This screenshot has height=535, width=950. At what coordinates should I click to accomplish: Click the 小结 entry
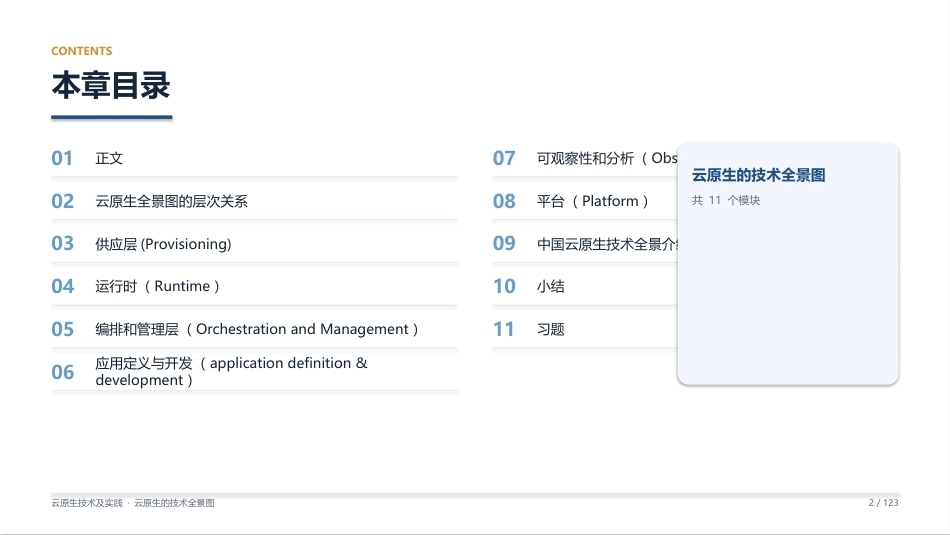point(551,287)
